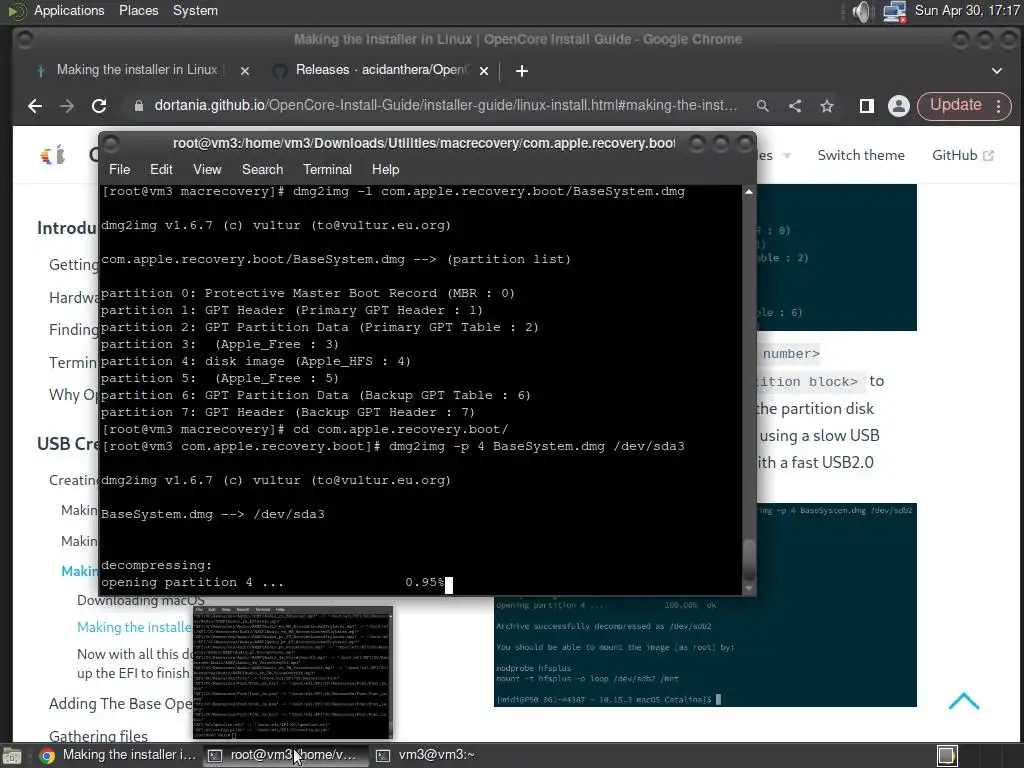Open the System menu
This screenshot has width=1024, height=768.
click(x=195, y=10)
